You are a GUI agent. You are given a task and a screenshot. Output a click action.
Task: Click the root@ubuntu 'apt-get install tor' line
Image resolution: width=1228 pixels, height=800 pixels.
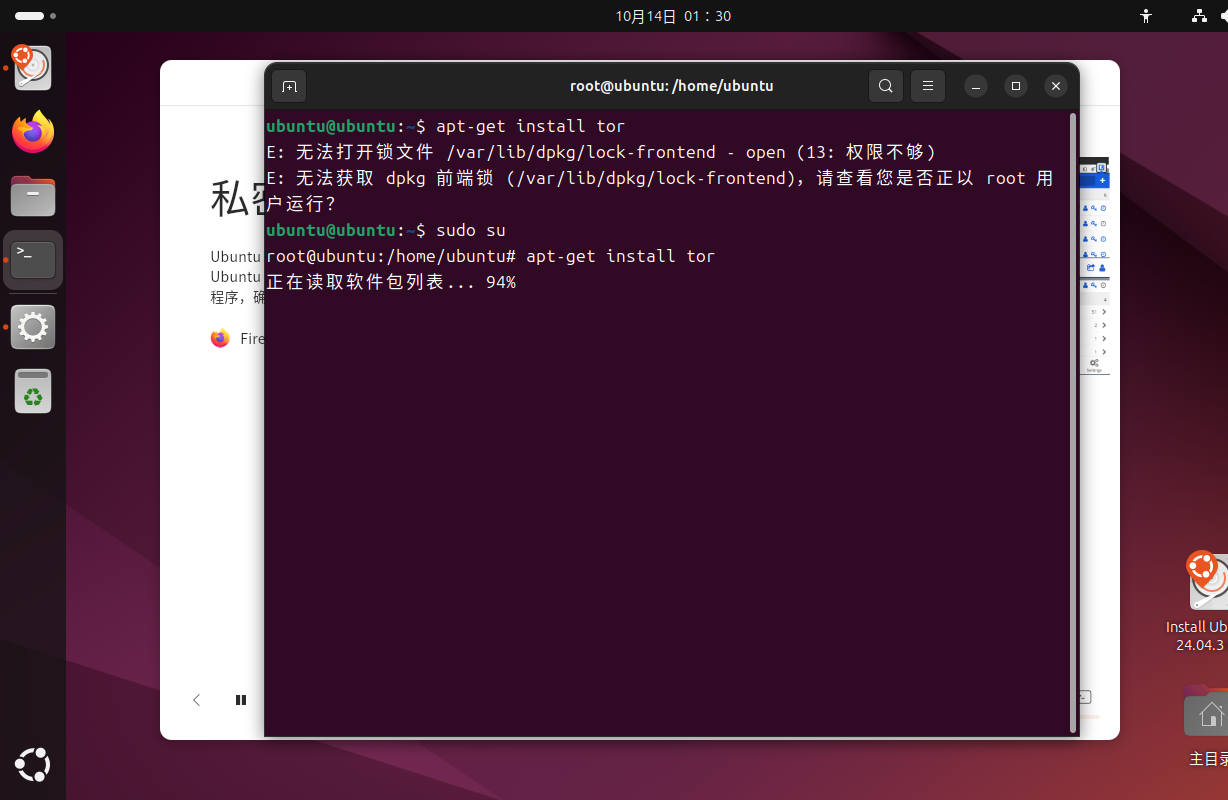coord(491,256)
